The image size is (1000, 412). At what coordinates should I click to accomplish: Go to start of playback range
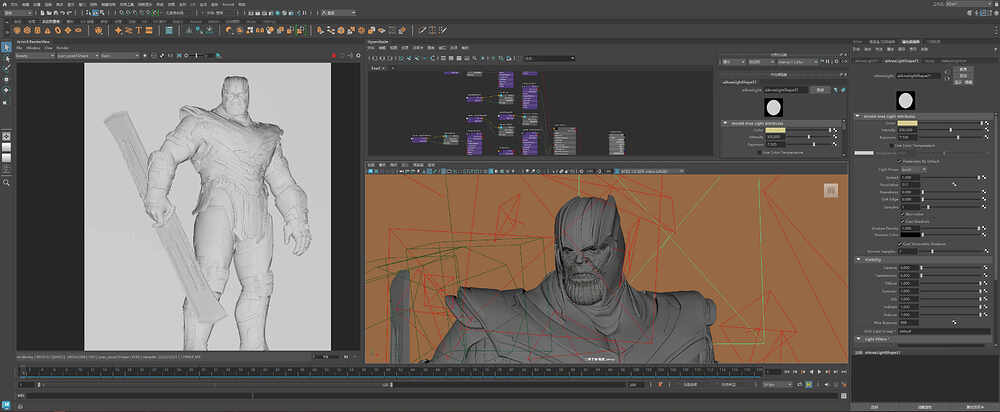(787, 372)
